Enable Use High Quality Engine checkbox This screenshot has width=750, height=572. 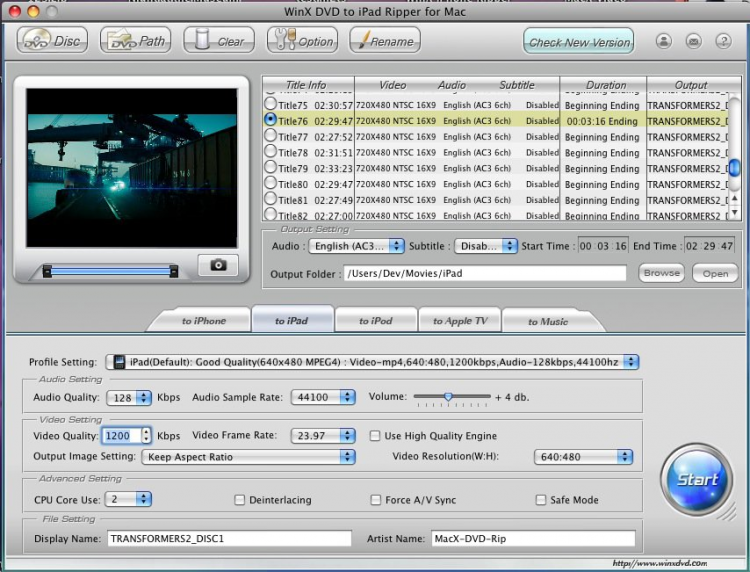(375, 436)
